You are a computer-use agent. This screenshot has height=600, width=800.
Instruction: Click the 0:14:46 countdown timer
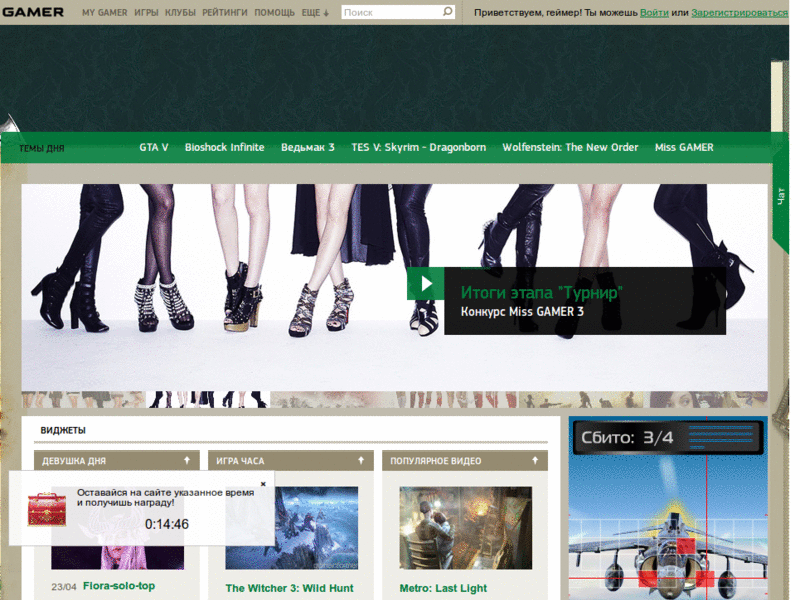167,524
